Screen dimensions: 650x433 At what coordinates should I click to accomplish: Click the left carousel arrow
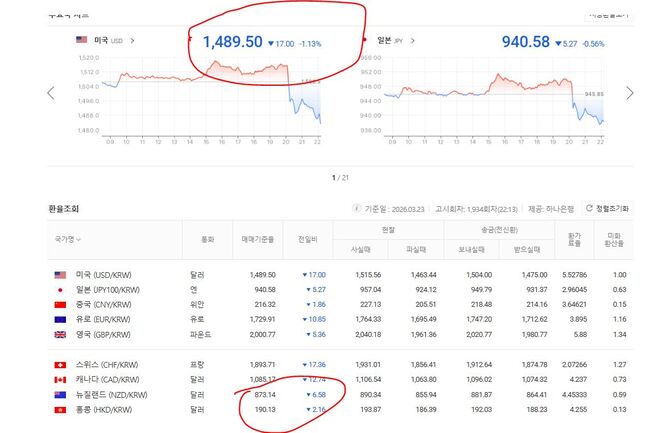coord(51,93)
